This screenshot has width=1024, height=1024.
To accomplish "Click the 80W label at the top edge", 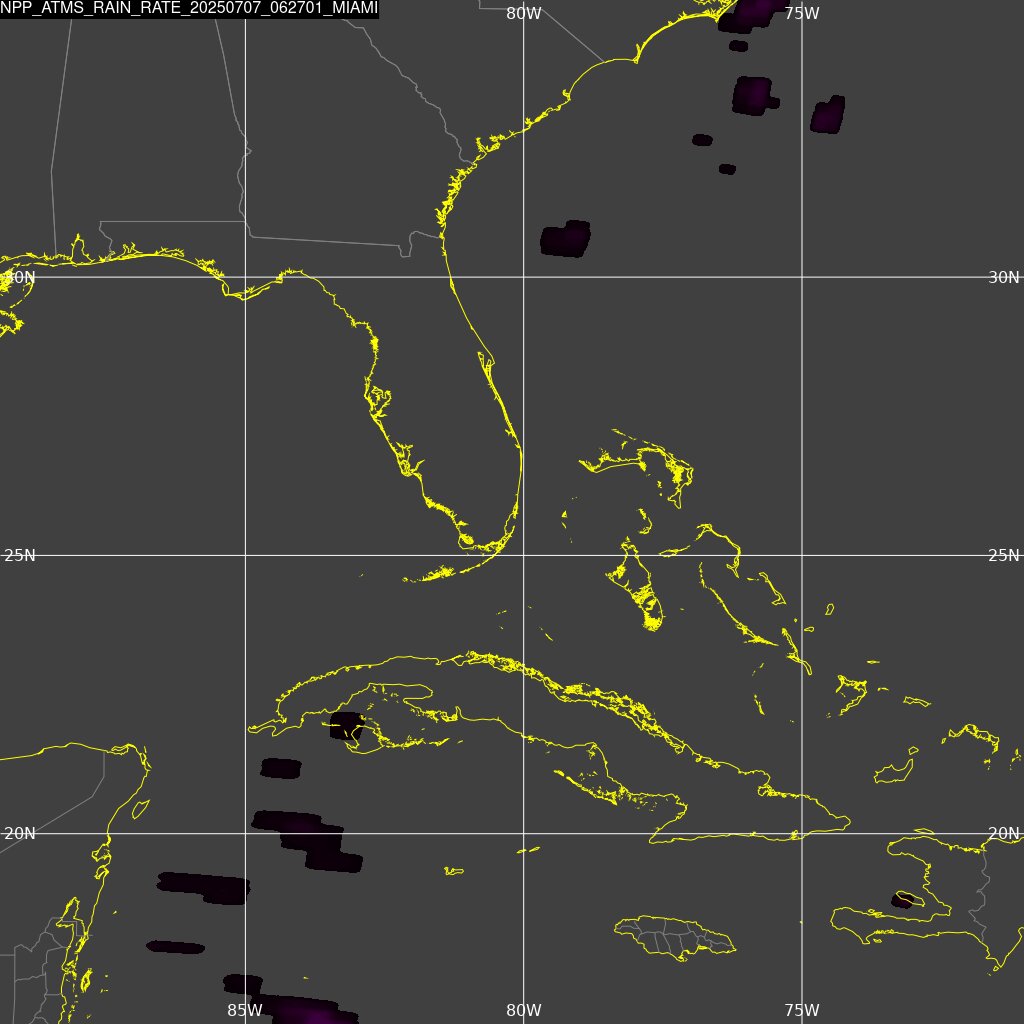I will (x=524, y=13).
